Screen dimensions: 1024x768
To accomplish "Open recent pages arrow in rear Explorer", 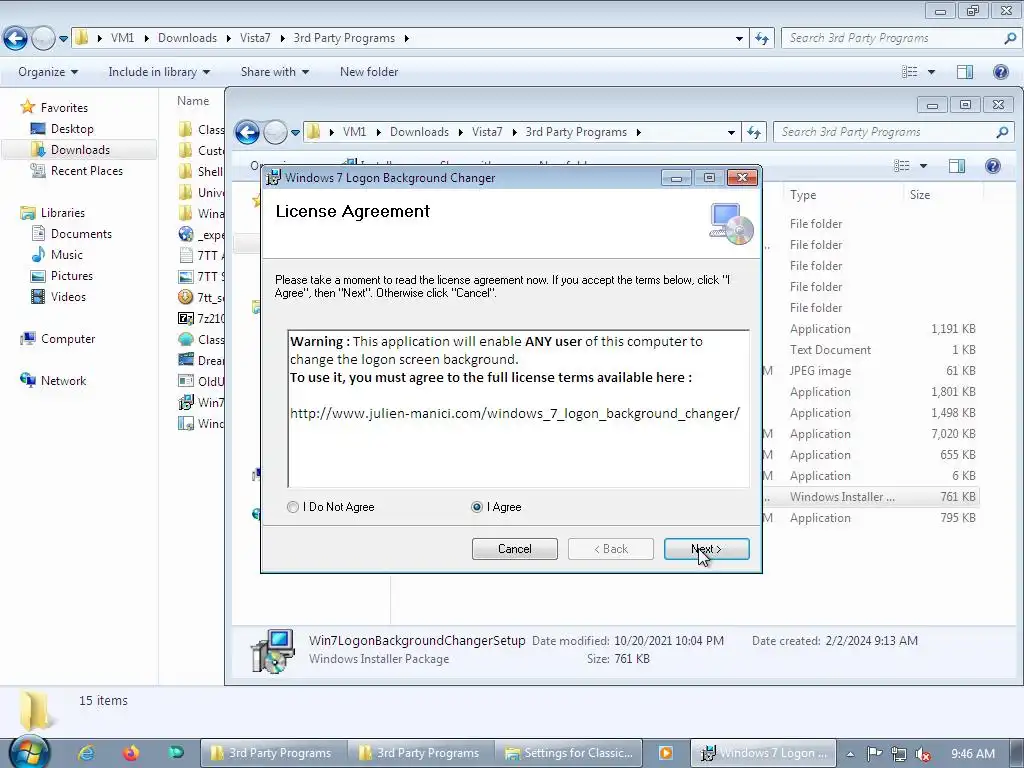I will [63, 39].
